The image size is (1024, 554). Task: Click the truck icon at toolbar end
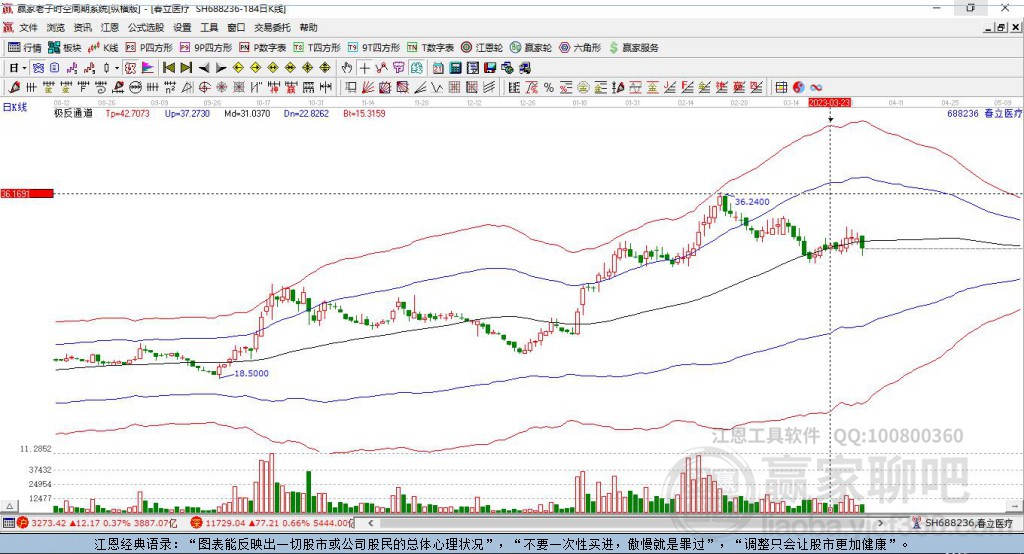(x=524, y=68)
